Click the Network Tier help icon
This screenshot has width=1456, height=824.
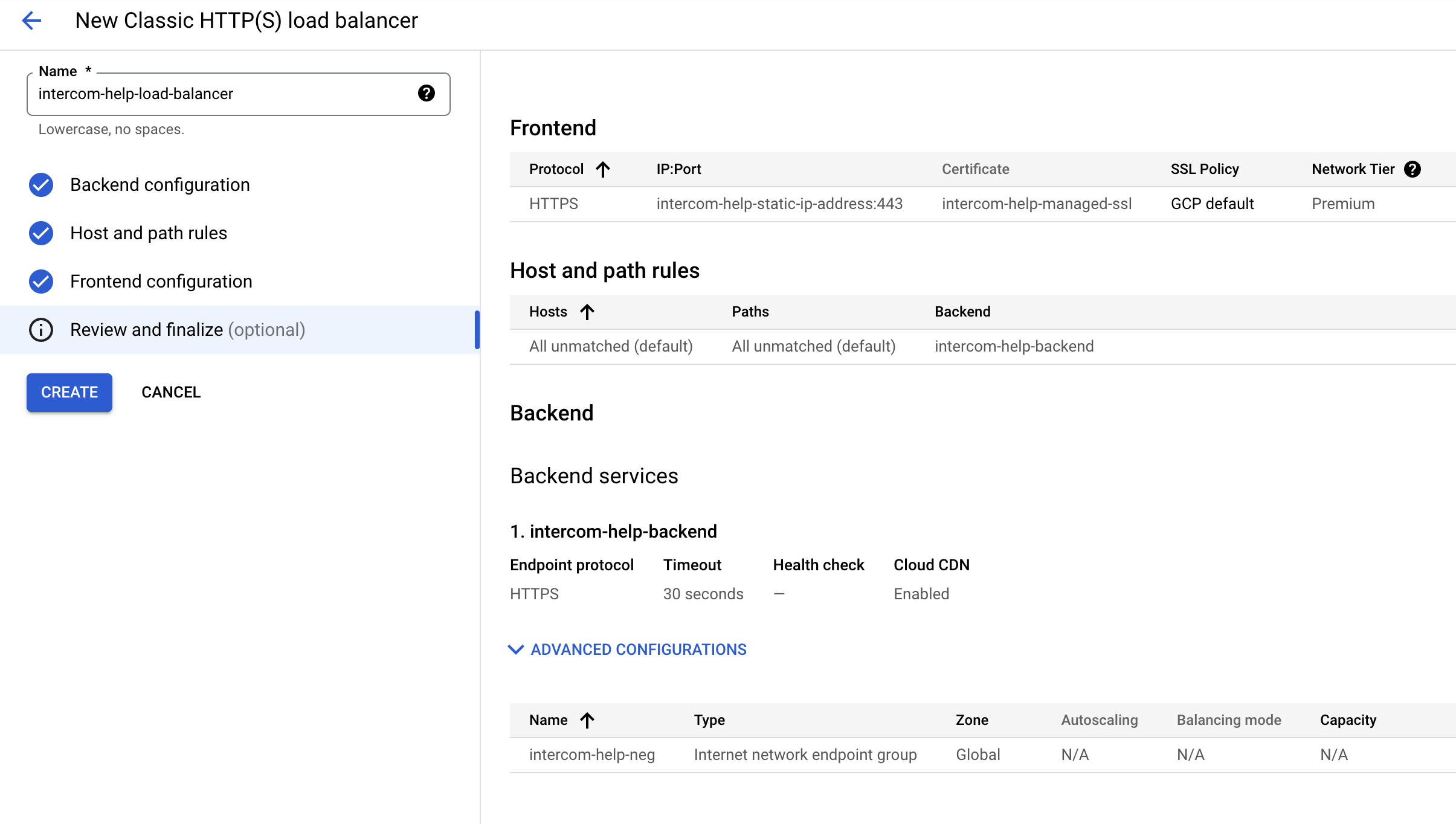[1413, 169]
